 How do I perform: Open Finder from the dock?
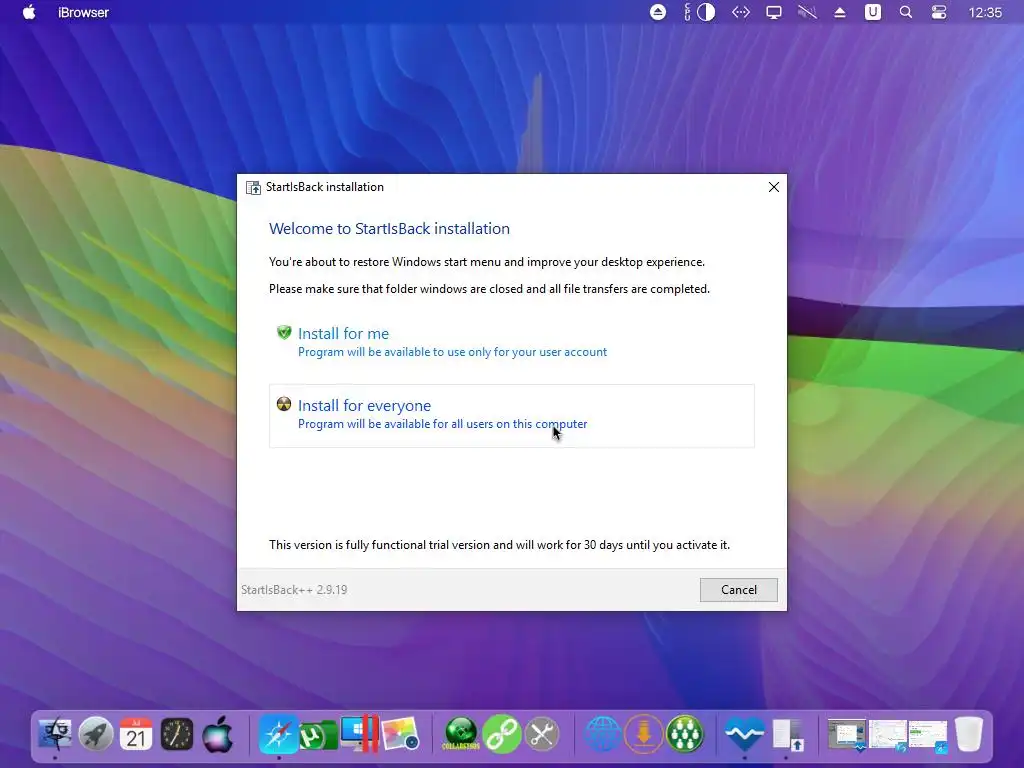click(x=56, y=734)
